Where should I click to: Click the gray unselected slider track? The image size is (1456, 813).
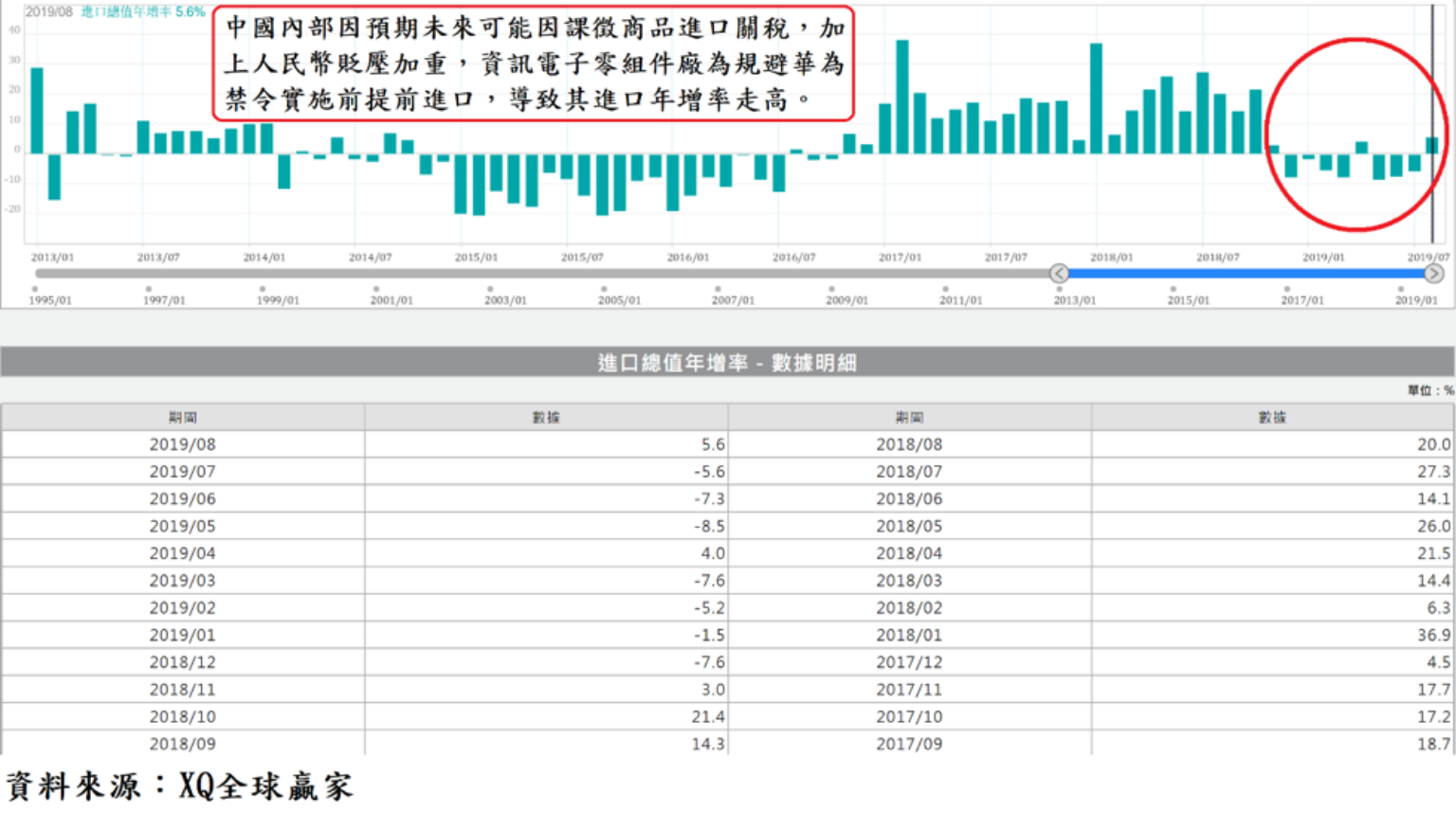click(540, 274)
